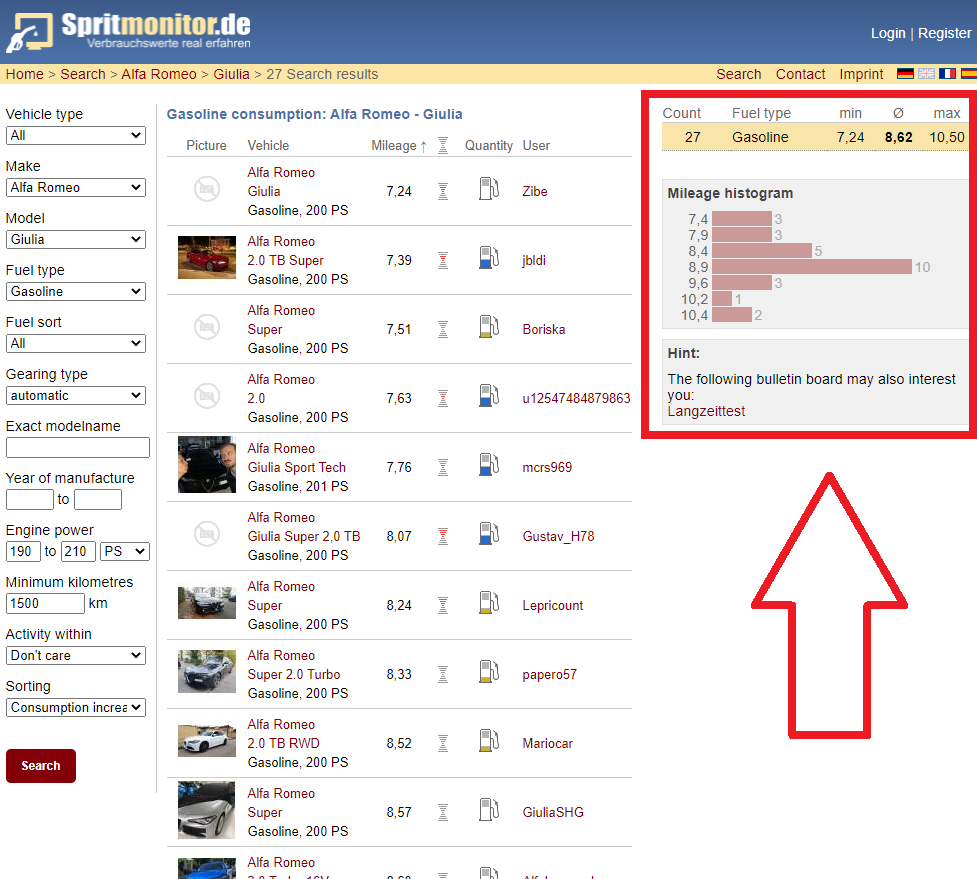Click no-picture placeholder for Gustav_H78's Giulia
The height and width of the screenshot is (879, 977).
coord(207,534)
